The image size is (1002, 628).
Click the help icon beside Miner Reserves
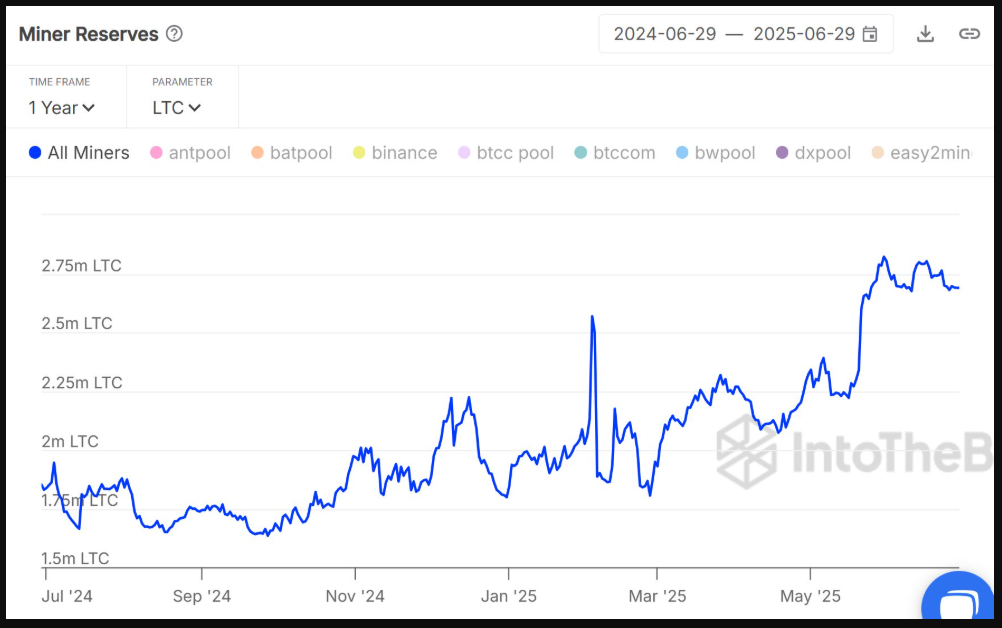pos(174,34)
